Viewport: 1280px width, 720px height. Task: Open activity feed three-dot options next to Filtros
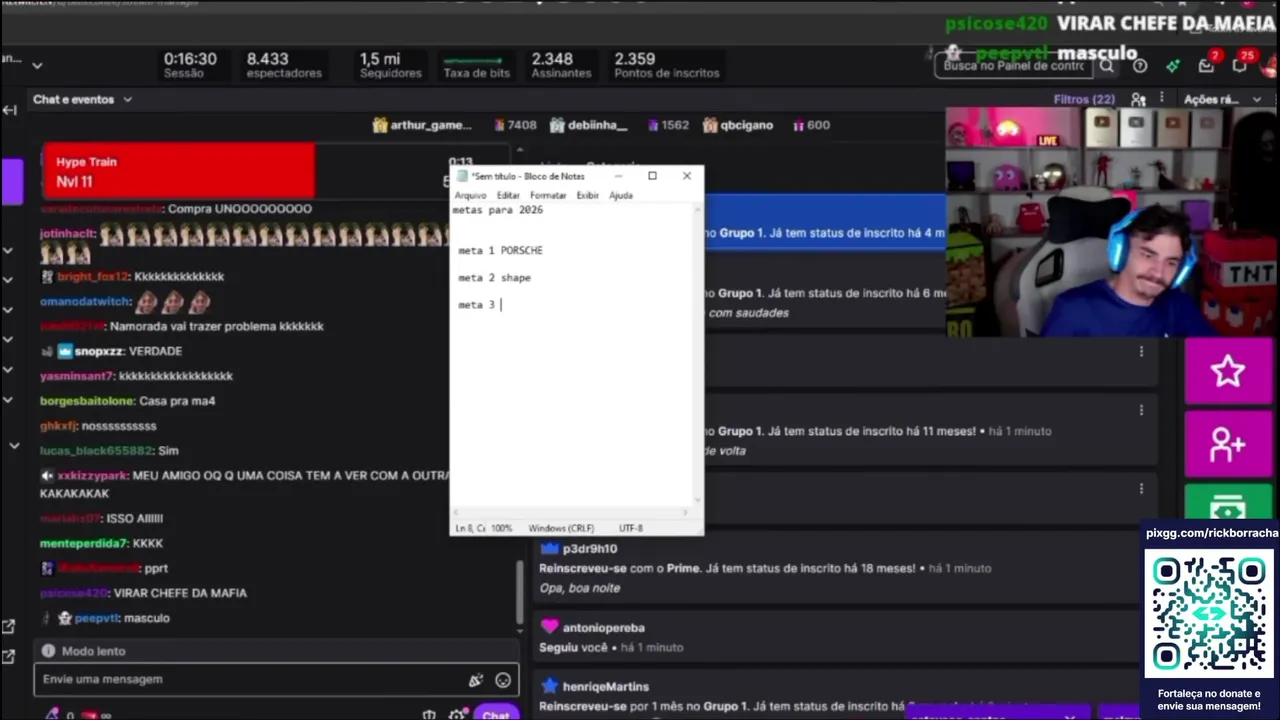point(1164,99)
